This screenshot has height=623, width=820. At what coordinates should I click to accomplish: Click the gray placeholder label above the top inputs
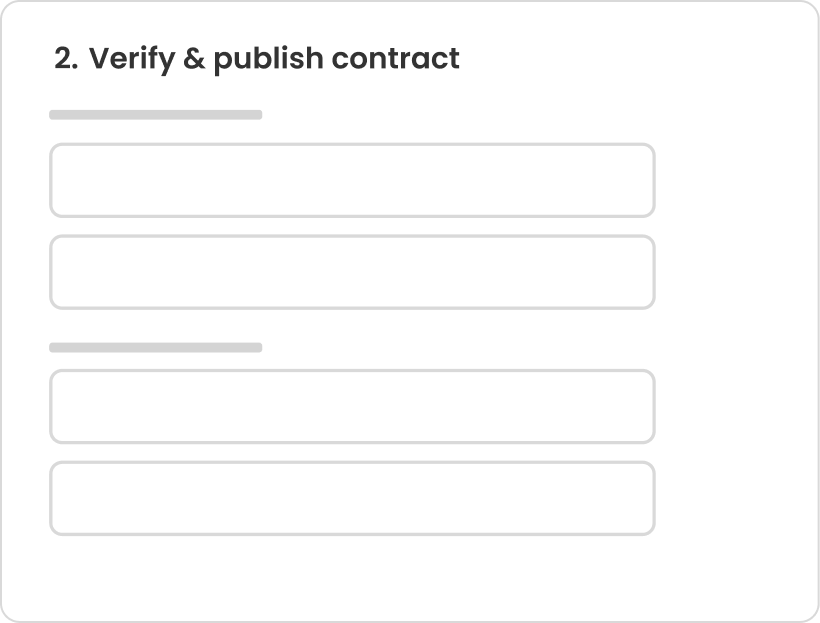(155, 113)
